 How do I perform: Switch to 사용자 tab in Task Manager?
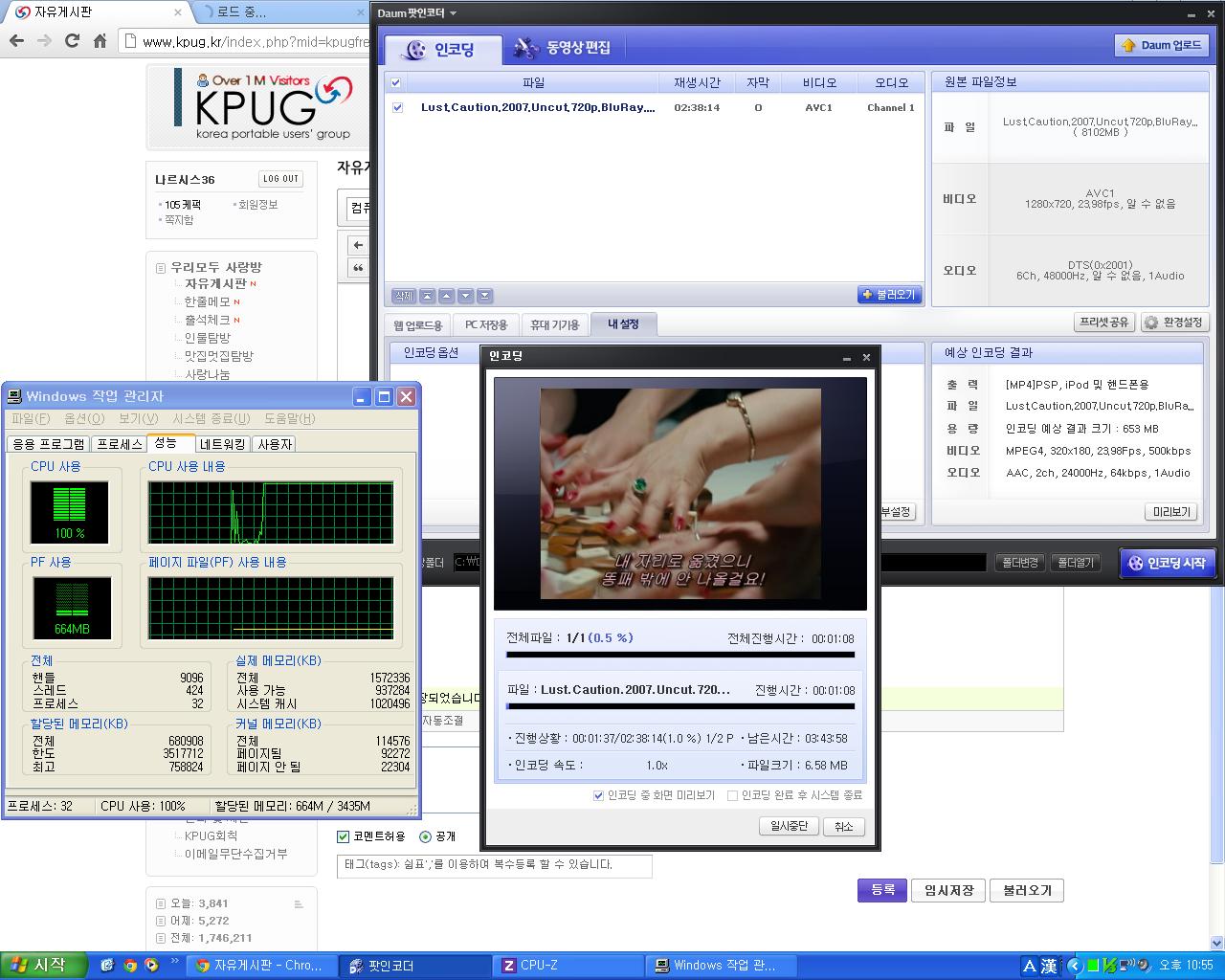click(275, 444)
